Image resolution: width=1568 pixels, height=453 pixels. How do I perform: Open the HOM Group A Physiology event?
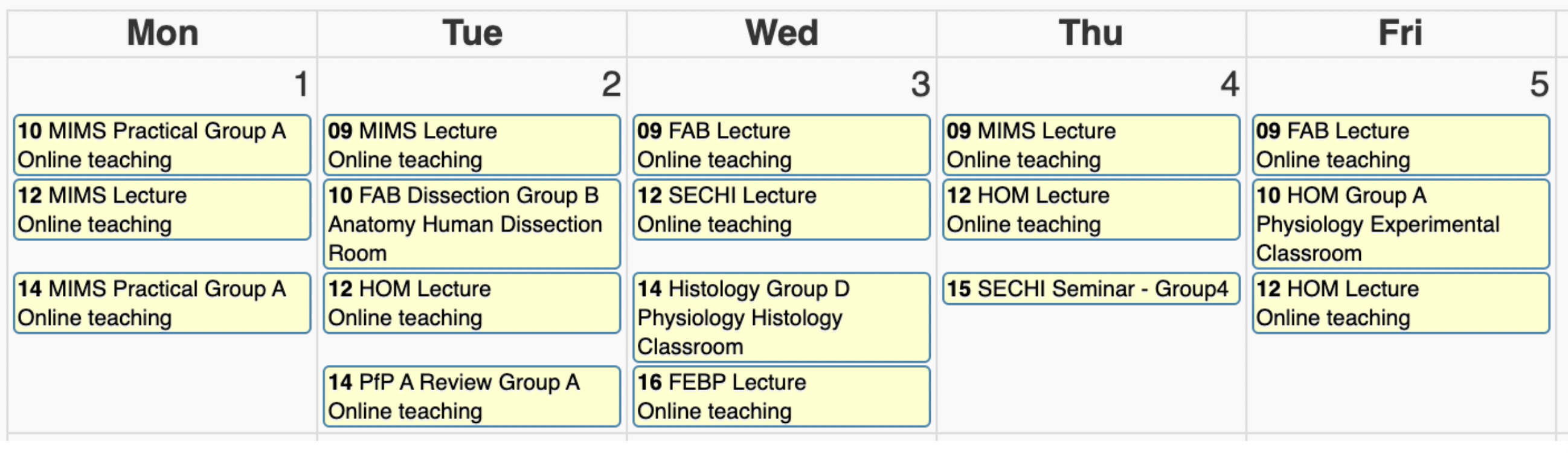1401,223
